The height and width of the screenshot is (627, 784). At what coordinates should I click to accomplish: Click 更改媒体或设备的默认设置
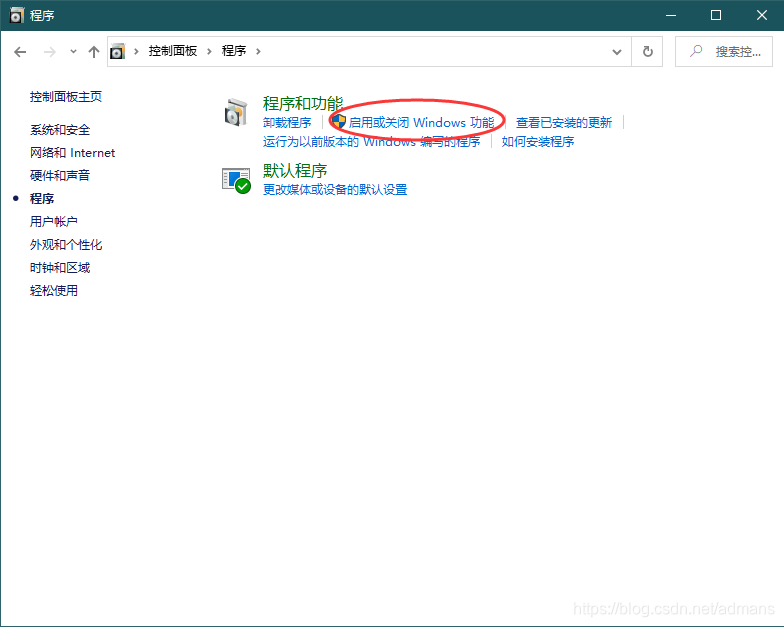tap(335, 190)
